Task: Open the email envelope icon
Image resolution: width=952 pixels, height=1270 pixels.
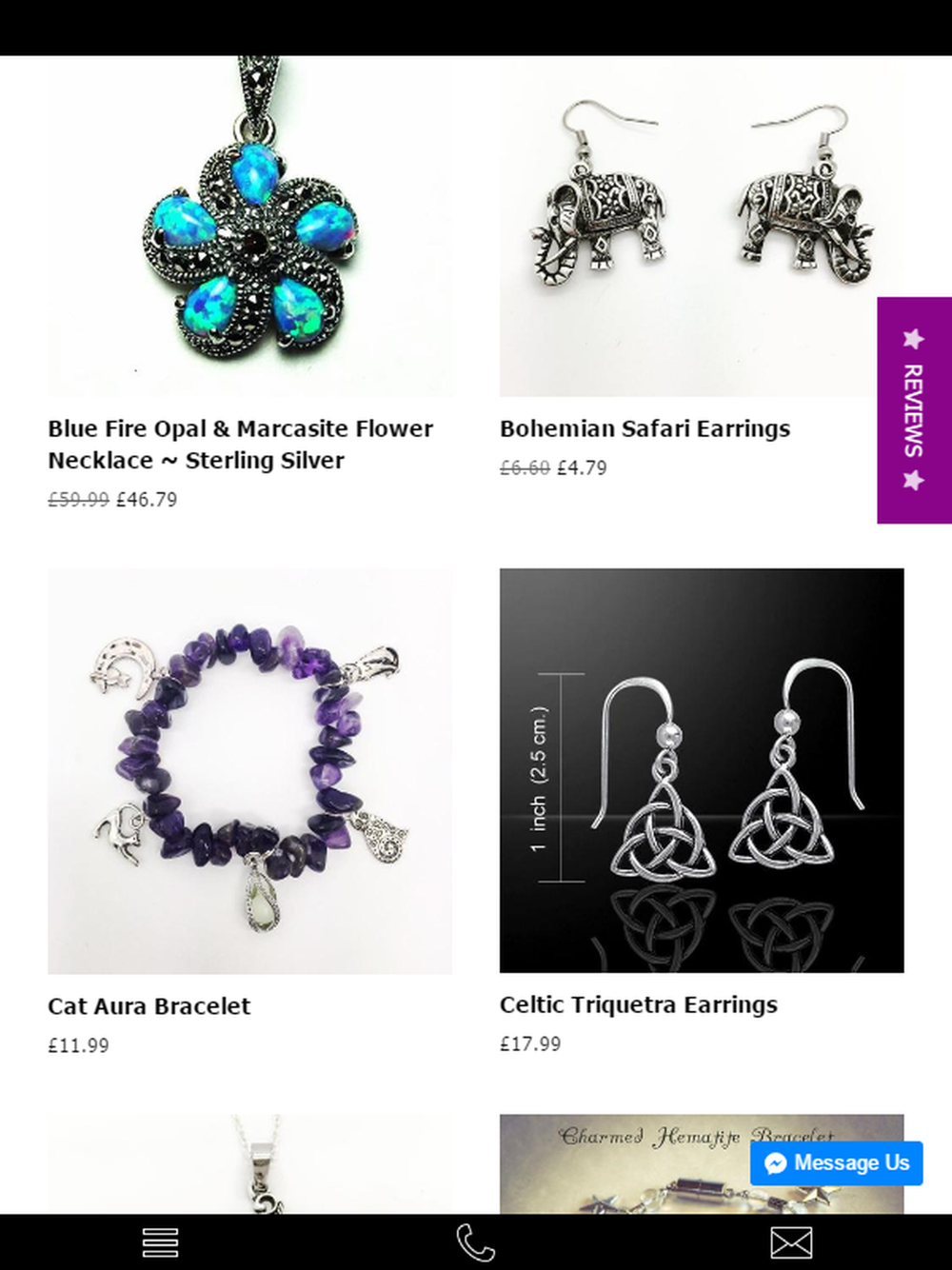Action: click(x=791, y=1242)
